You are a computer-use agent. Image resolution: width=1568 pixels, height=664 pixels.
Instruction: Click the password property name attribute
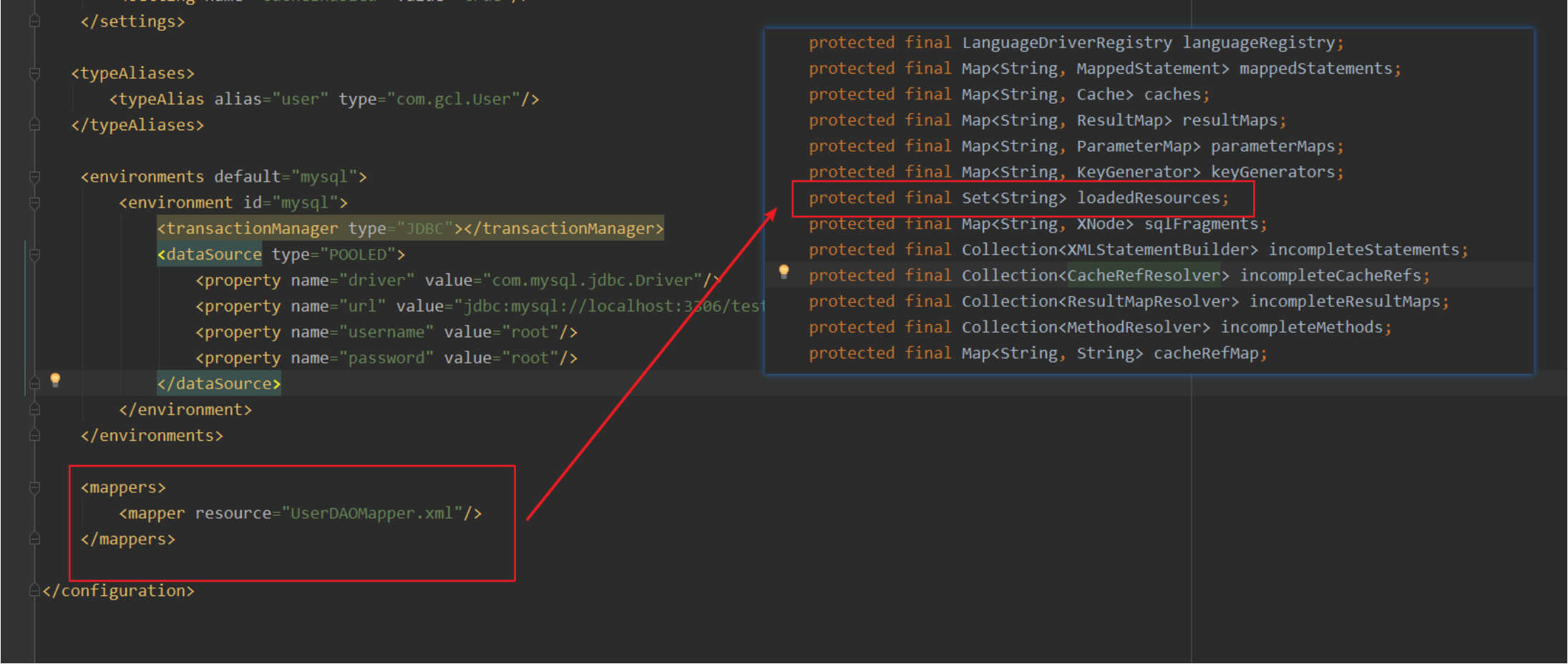tap(390, 358)
